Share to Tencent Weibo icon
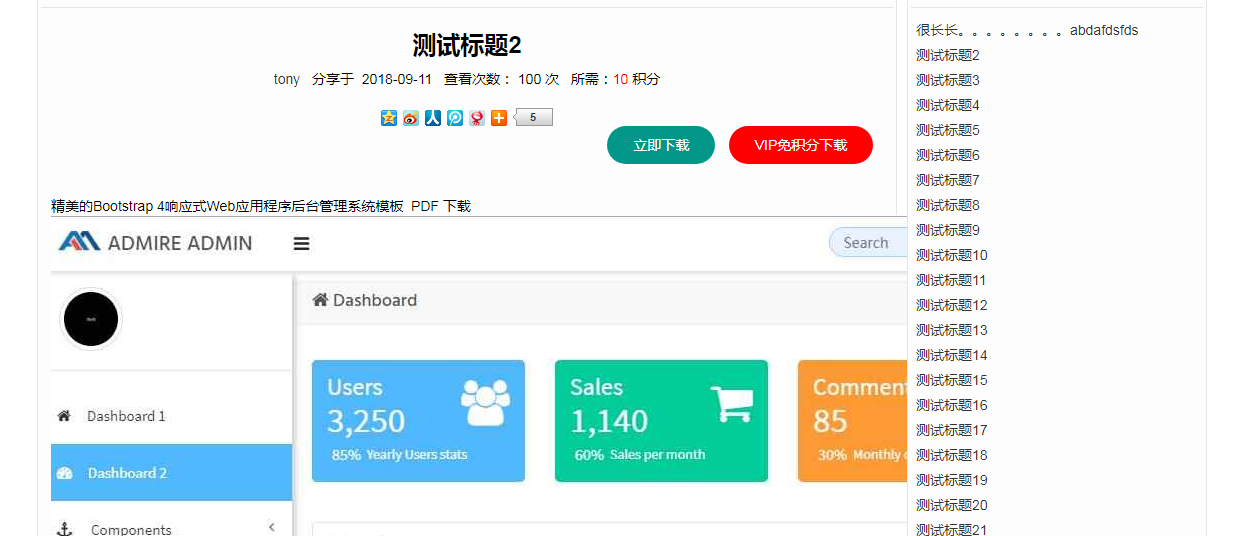1246x536 pixels. pyautogui.click(x=455, y=118)
